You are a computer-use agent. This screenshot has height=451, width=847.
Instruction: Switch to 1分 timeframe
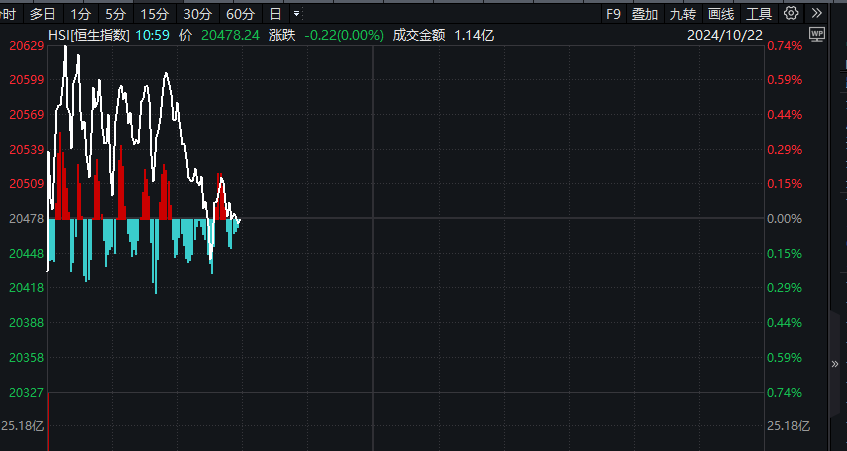[81, 14]
